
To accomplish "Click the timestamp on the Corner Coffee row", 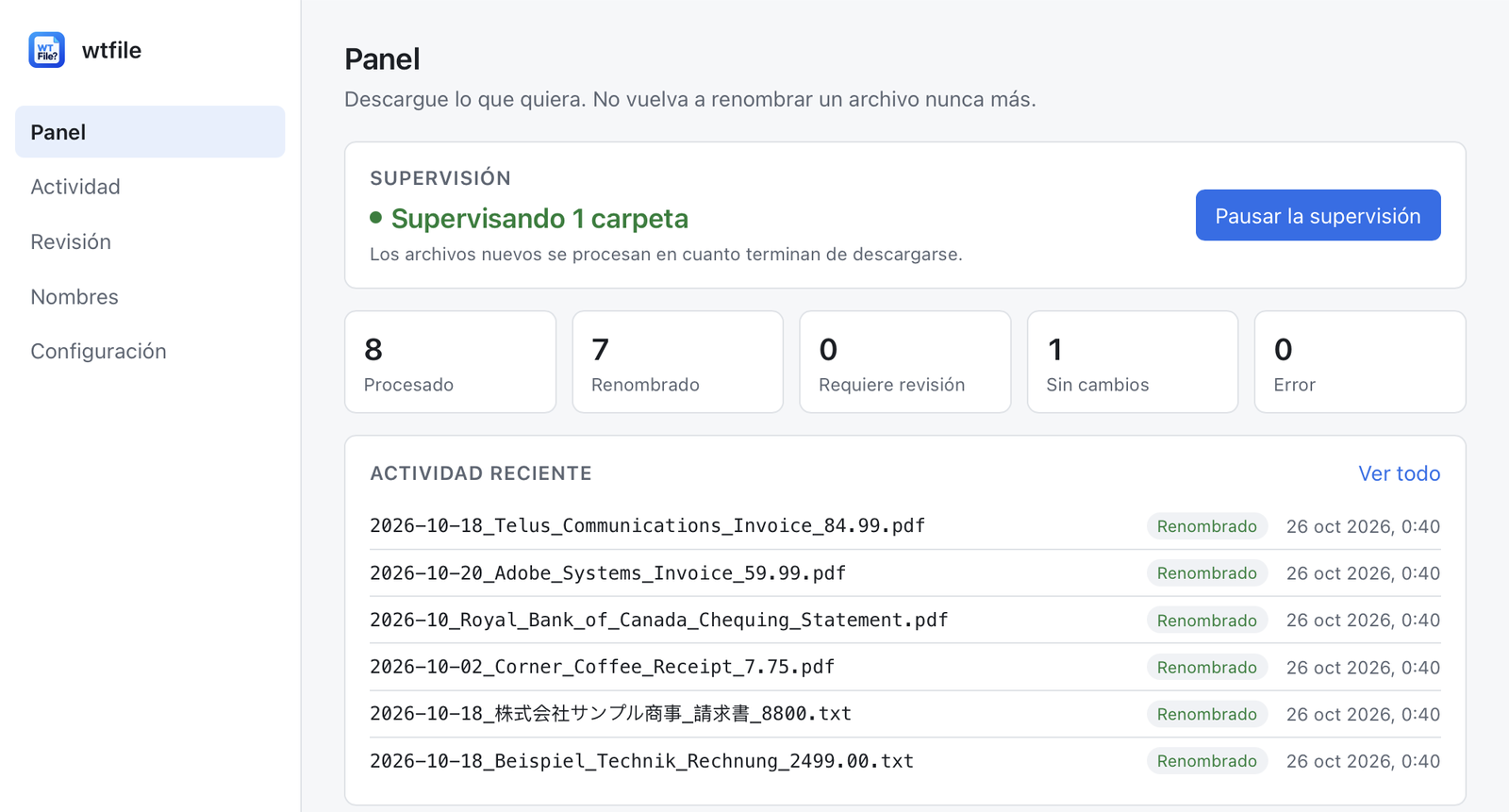I will (1363, 668).
